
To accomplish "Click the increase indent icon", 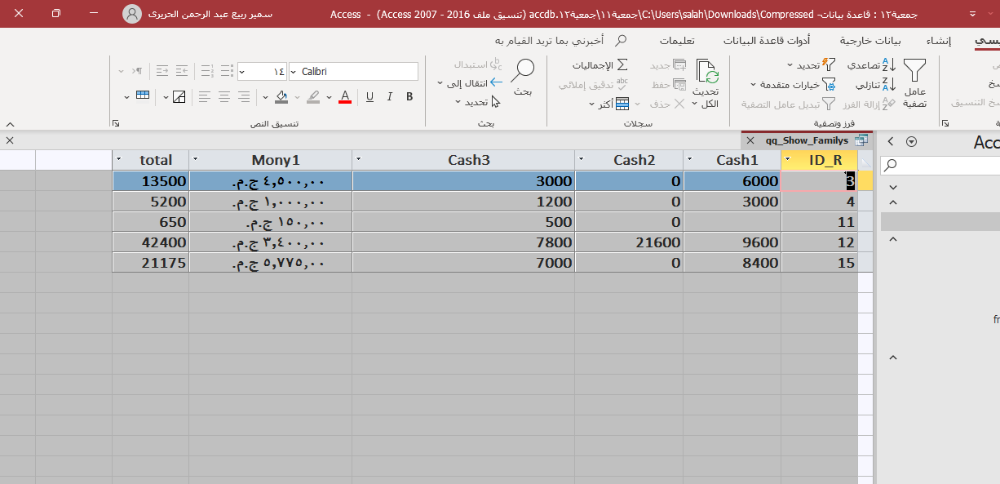I will tap(162, 71).
